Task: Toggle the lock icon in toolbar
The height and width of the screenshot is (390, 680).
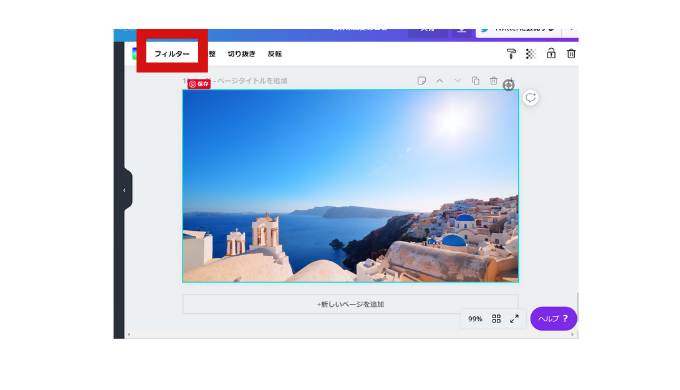Action: coord(551,53)
